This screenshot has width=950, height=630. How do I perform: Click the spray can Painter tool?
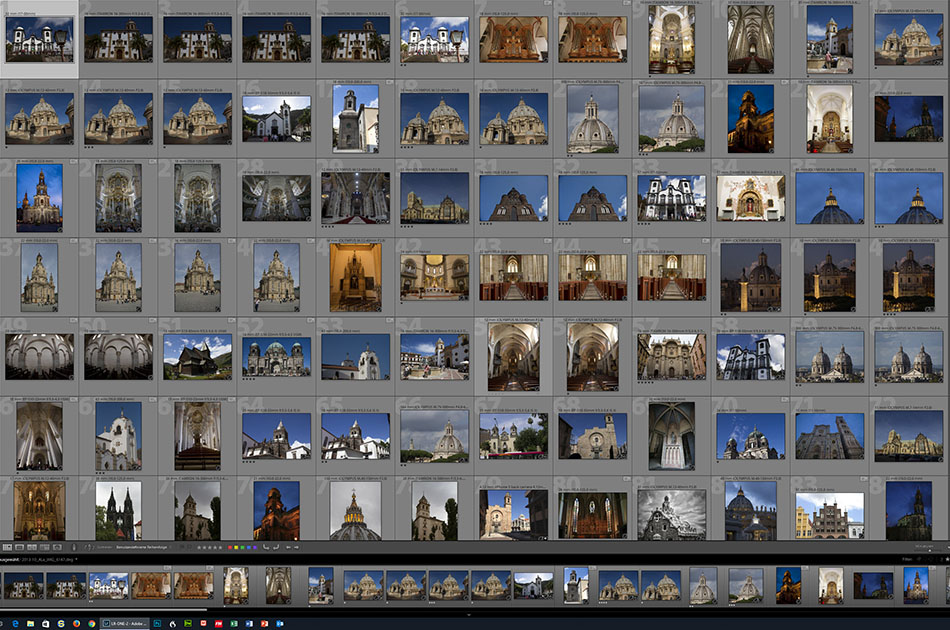(74, 547)
